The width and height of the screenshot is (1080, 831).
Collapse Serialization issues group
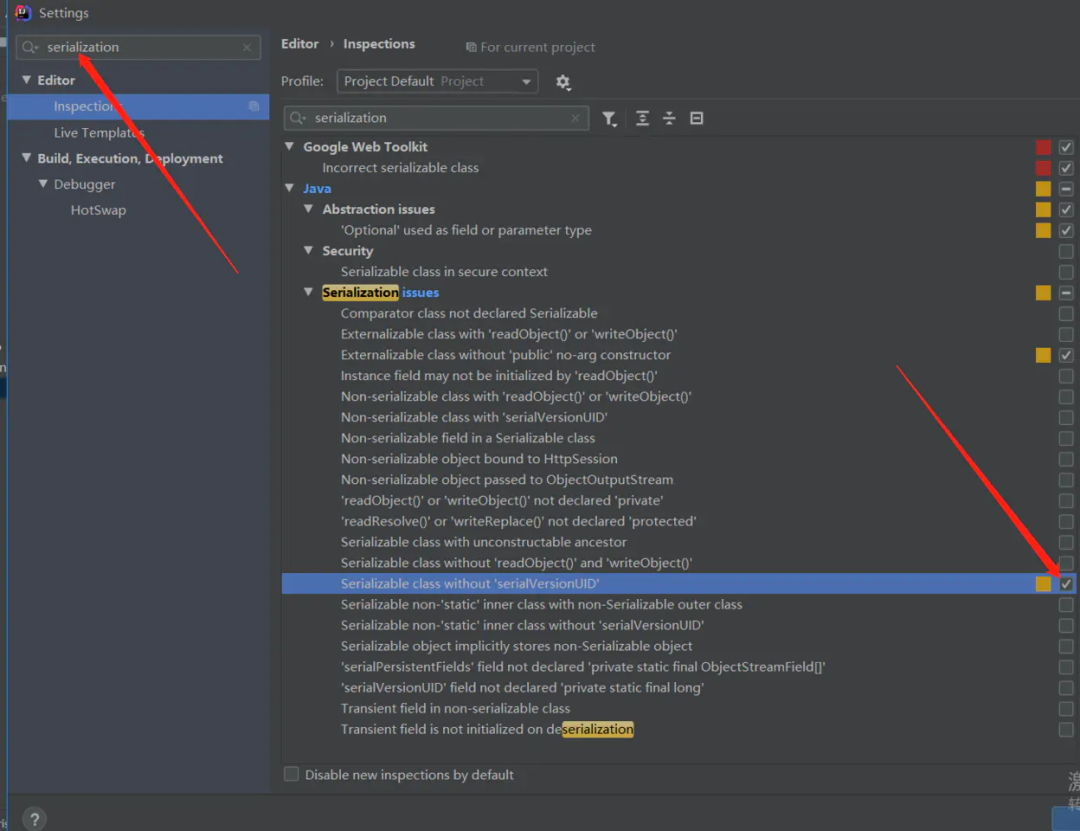tap(309, 292)
